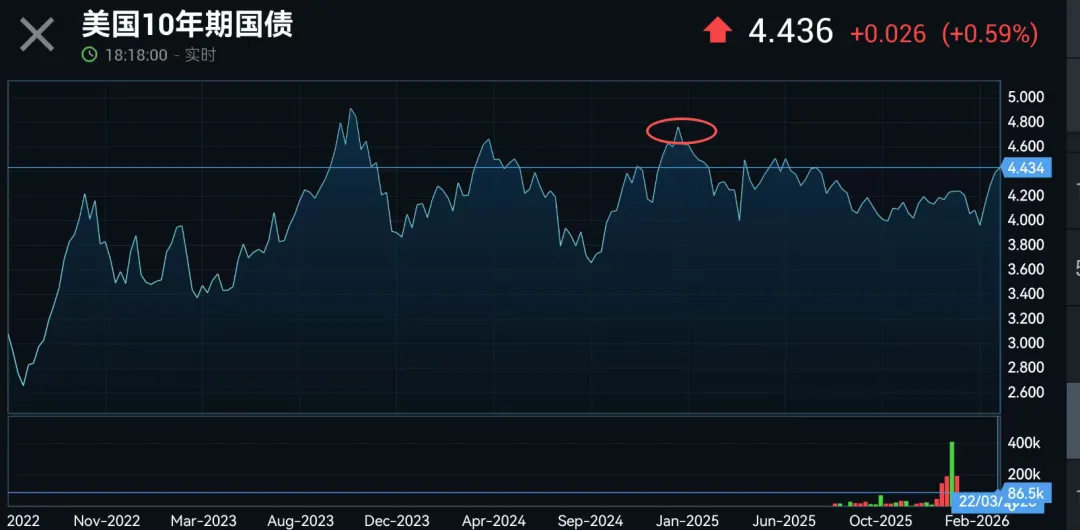The image size is (1080, 530).
Task: Click the 4.600 y-axis value
Action: 1026,146
